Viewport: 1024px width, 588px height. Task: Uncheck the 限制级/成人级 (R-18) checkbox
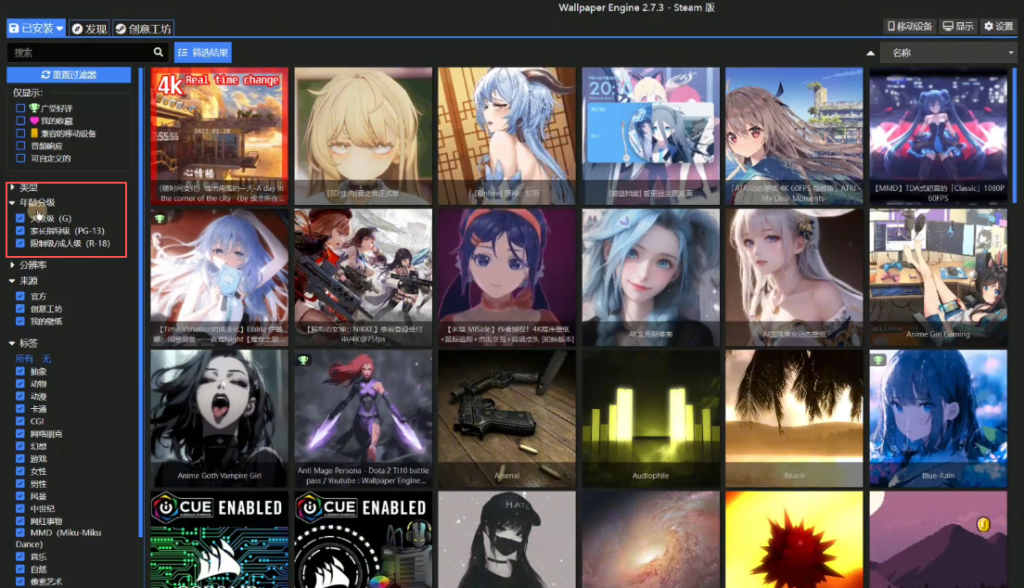[21, 243]
